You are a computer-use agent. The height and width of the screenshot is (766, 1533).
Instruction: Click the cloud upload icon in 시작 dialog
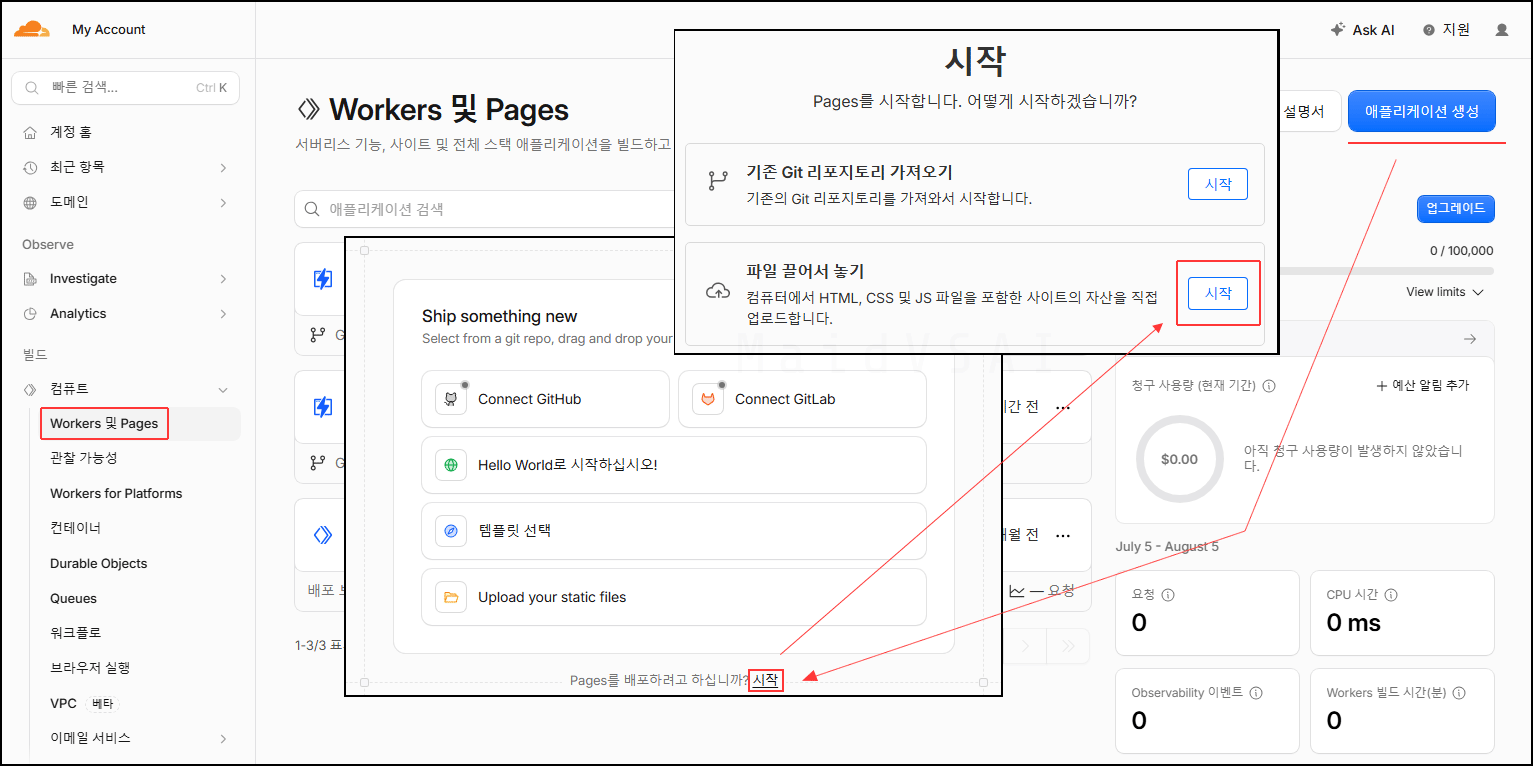coord(718,291)
